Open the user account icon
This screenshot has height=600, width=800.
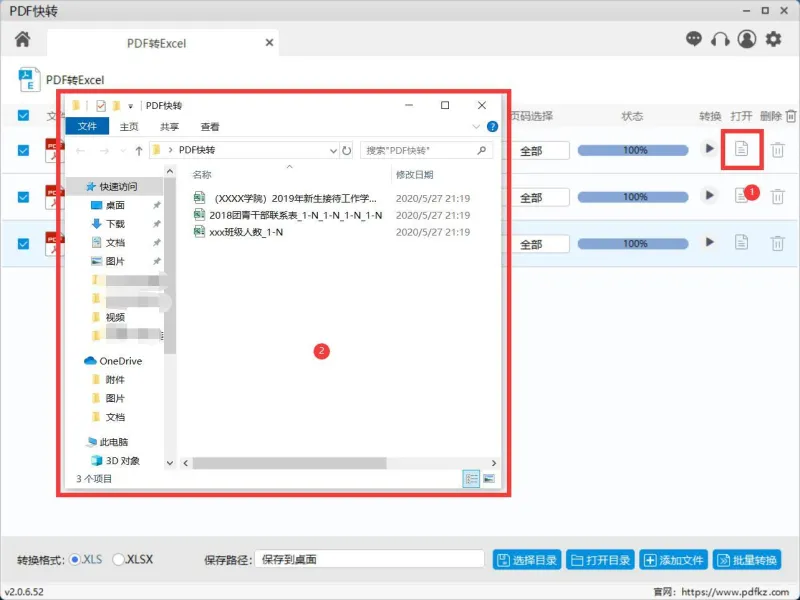[747, 39]
